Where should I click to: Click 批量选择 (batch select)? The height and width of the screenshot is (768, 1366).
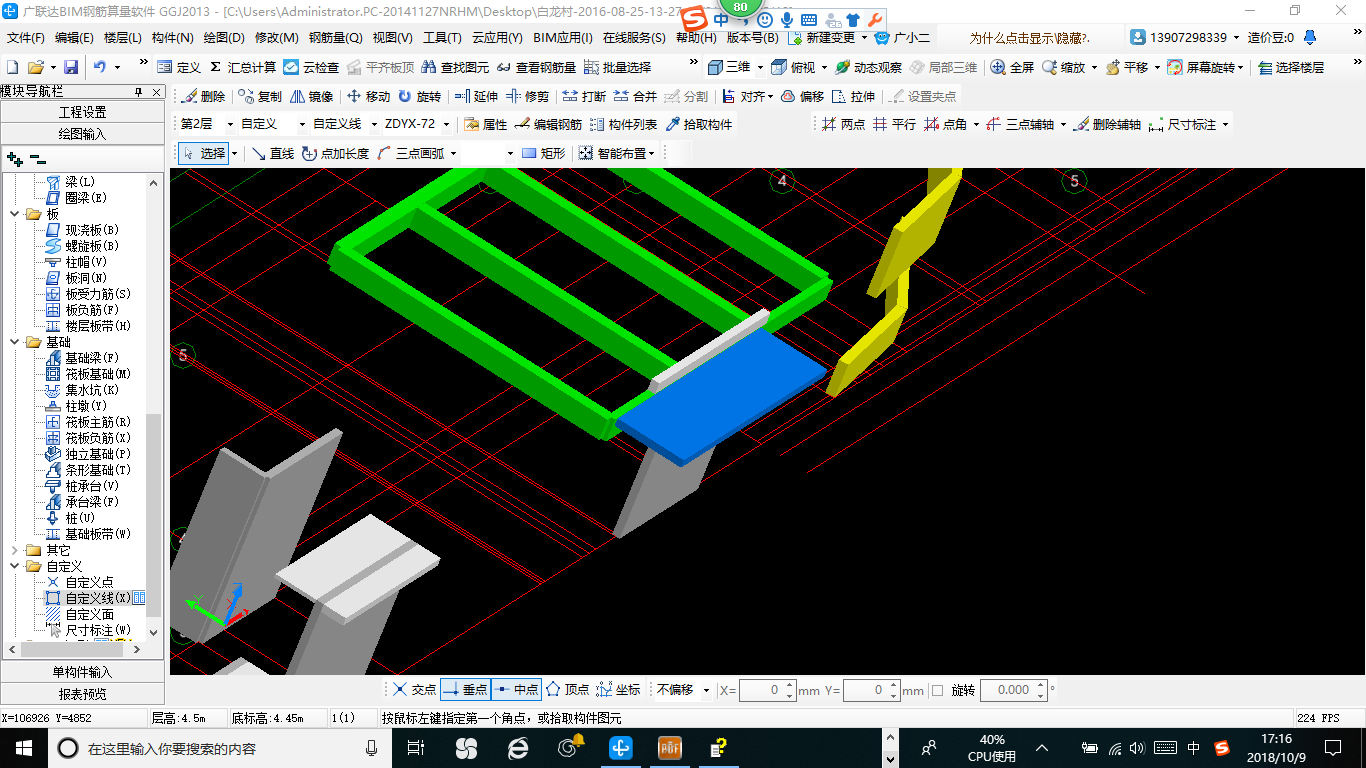click(617, 67)
